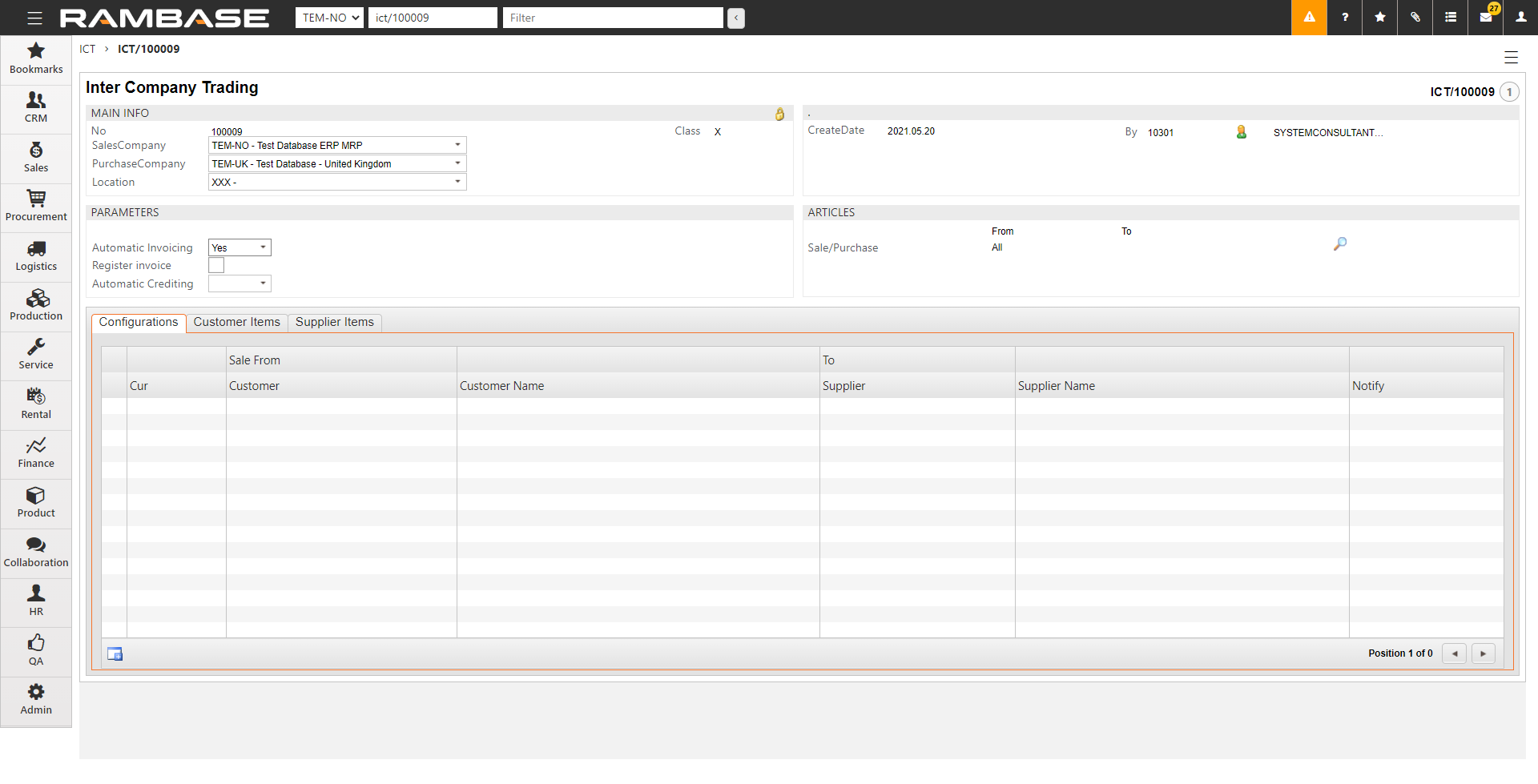
Task: Open the Logistics truck icon
Action: click(x=36, y=249)
